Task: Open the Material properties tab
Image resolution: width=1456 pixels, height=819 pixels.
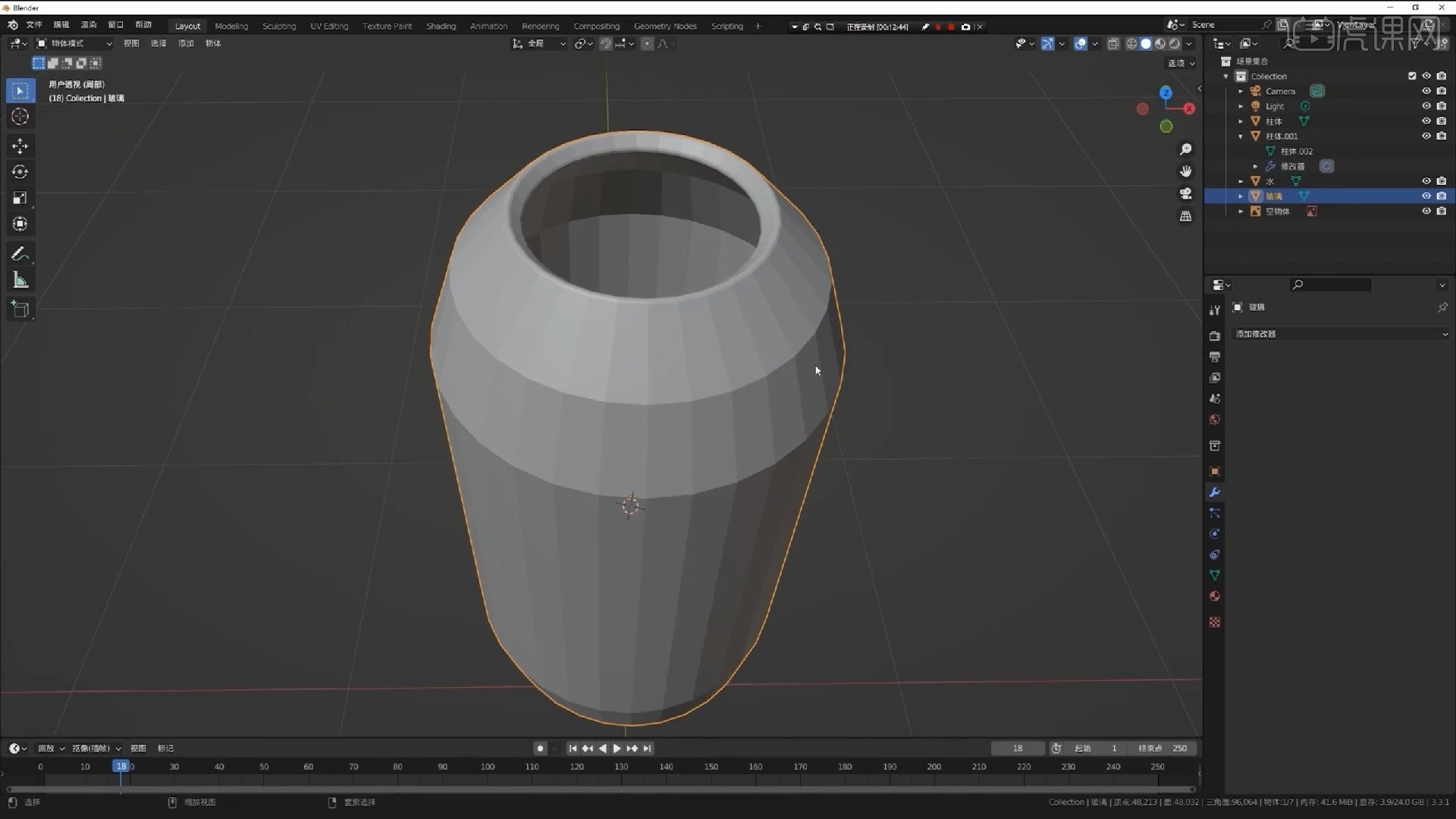Action: [1215, 596]
